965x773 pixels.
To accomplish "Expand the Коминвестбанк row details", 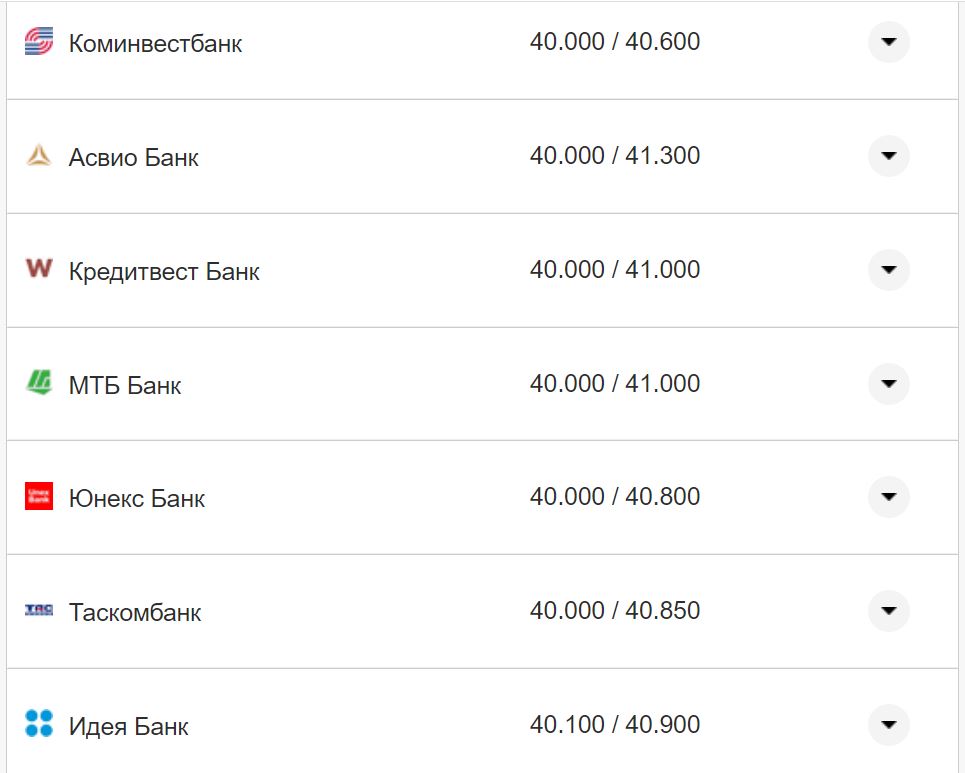I will [888, 42].
